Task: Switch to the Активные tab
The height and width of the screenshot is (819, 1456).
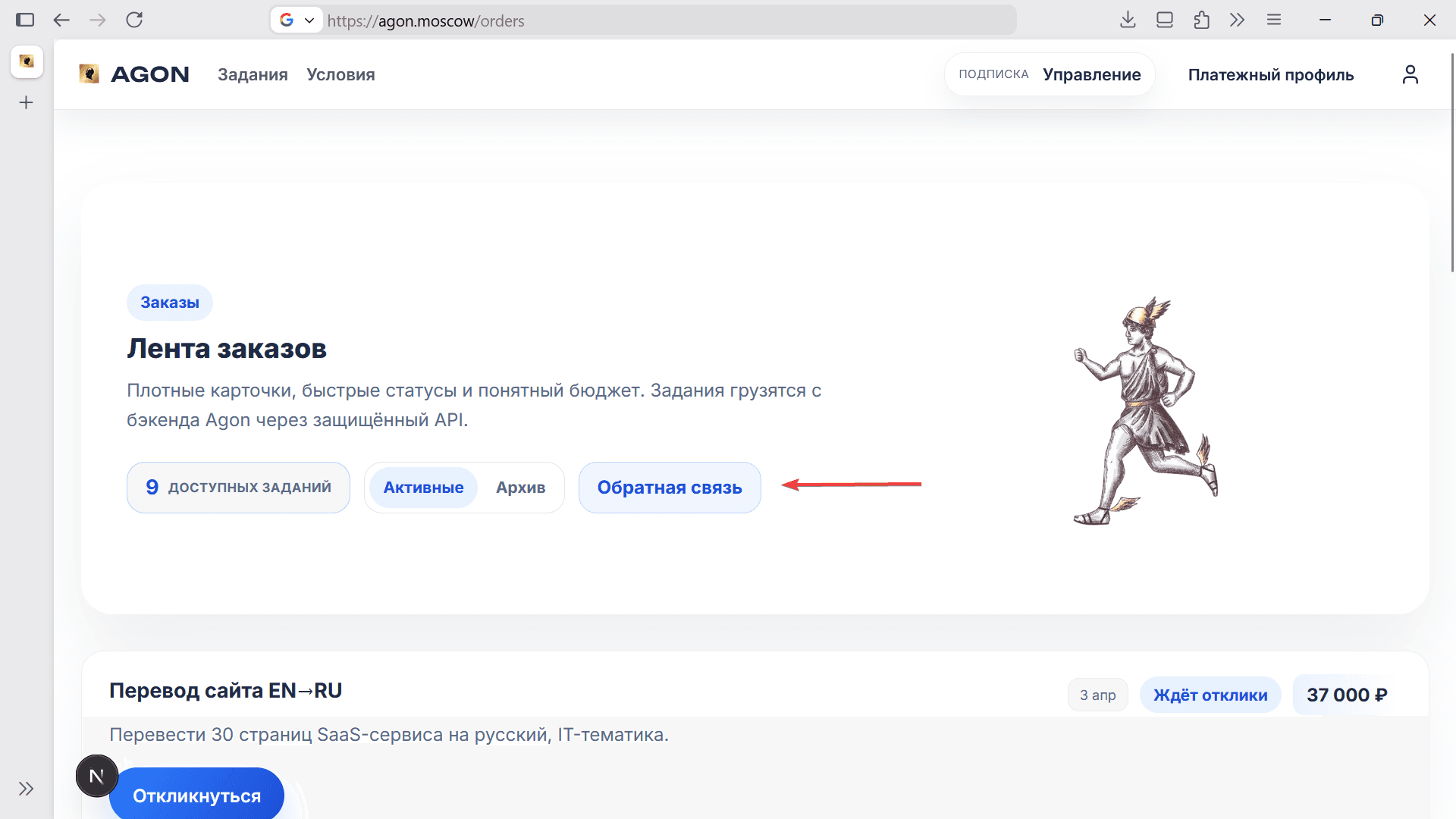Action: (x=423, y=488)
